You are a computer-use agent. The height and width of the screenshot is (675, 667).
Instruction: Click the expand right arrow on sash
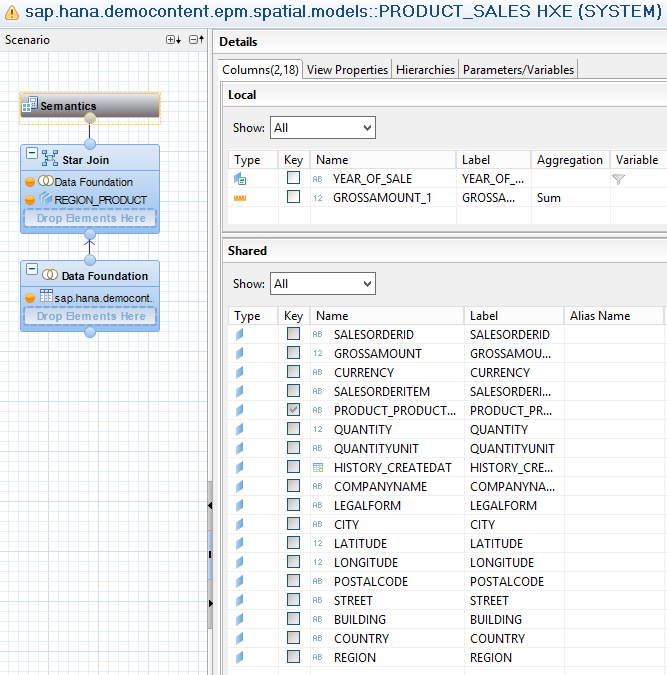click(x=210, y=604)
